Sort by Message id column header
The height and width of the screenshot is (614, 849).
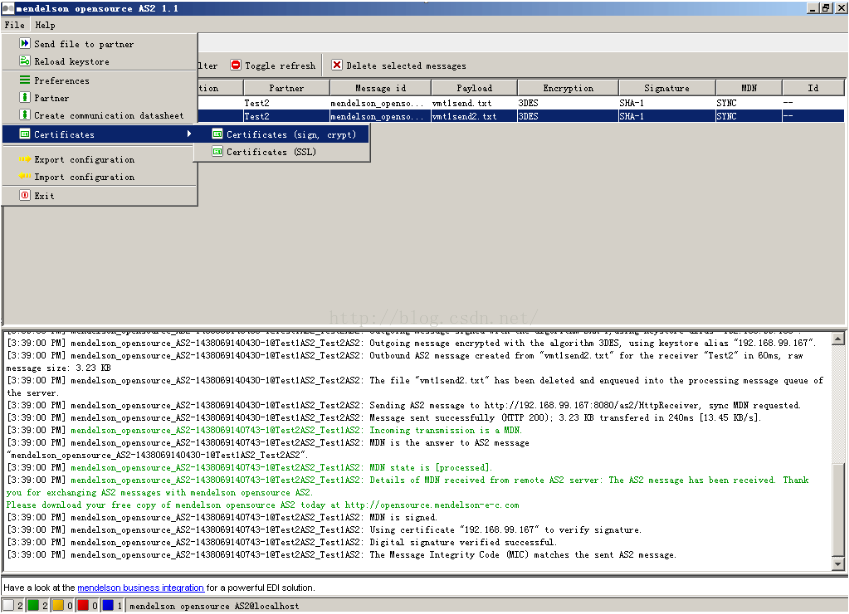[380, 88]
